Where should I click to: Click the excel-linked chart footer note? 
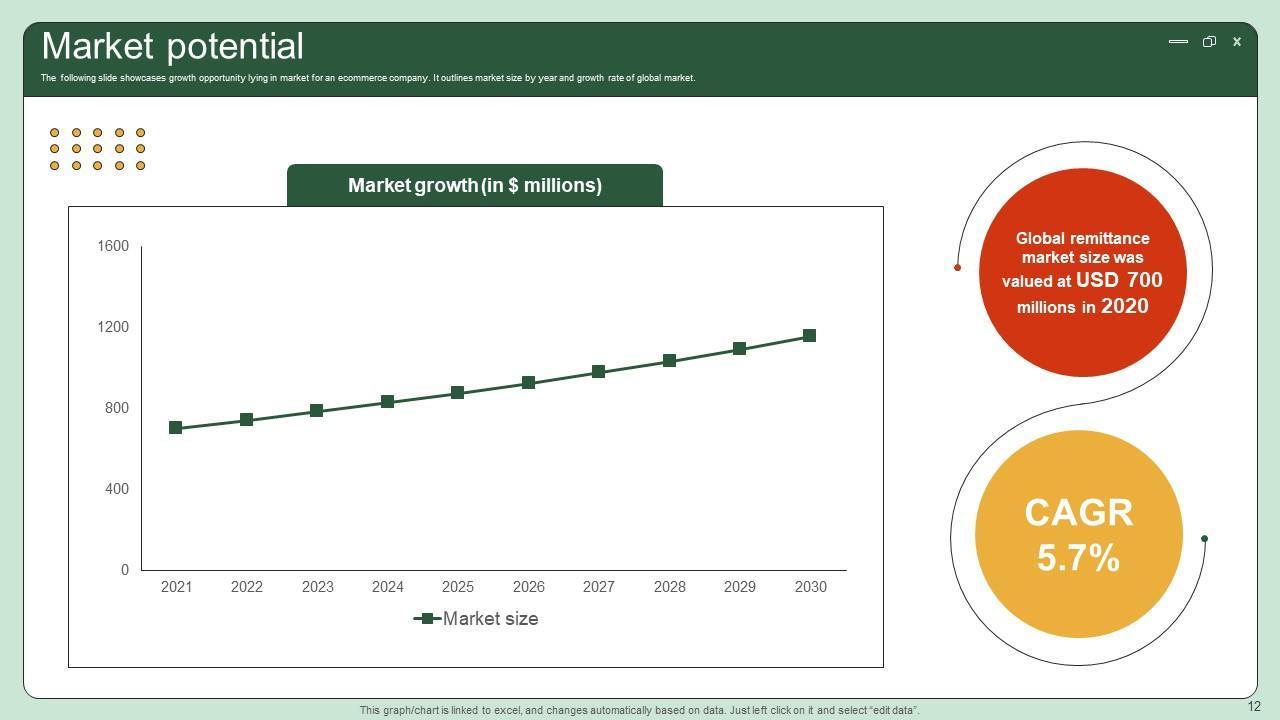click(639, 710)
